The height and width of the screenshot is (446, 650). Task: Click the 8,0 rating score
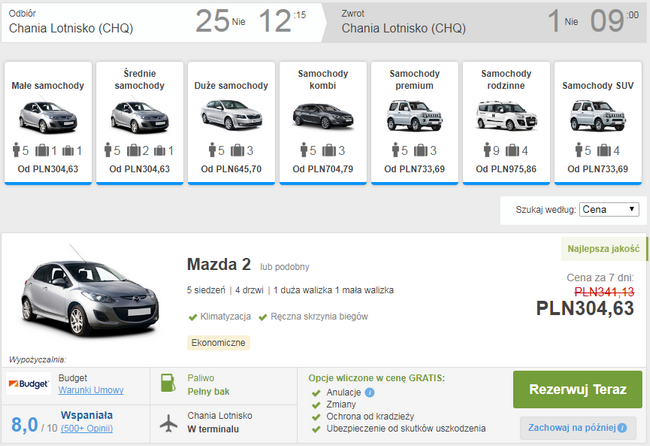(24, 425)
